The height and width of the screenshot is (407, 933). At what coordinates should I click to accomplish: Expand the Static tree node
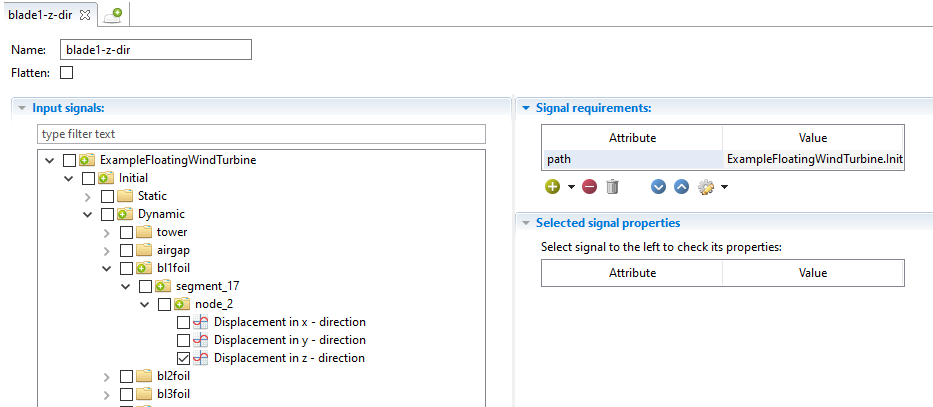(89, 196)
